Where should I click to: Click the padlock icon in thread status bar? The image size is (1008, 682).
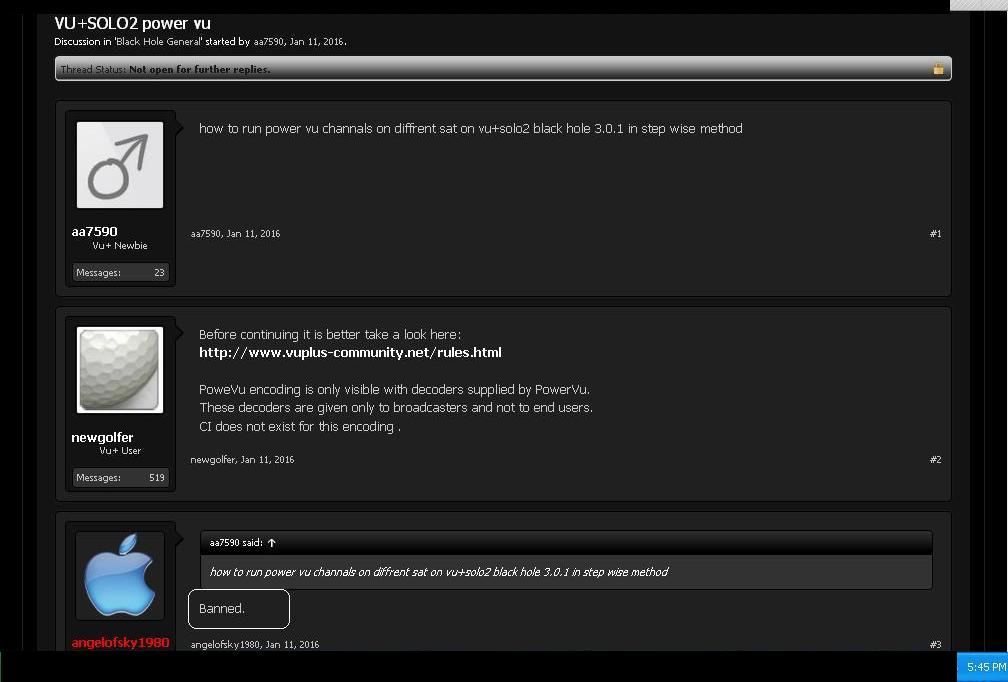click(x=938, y=69)
